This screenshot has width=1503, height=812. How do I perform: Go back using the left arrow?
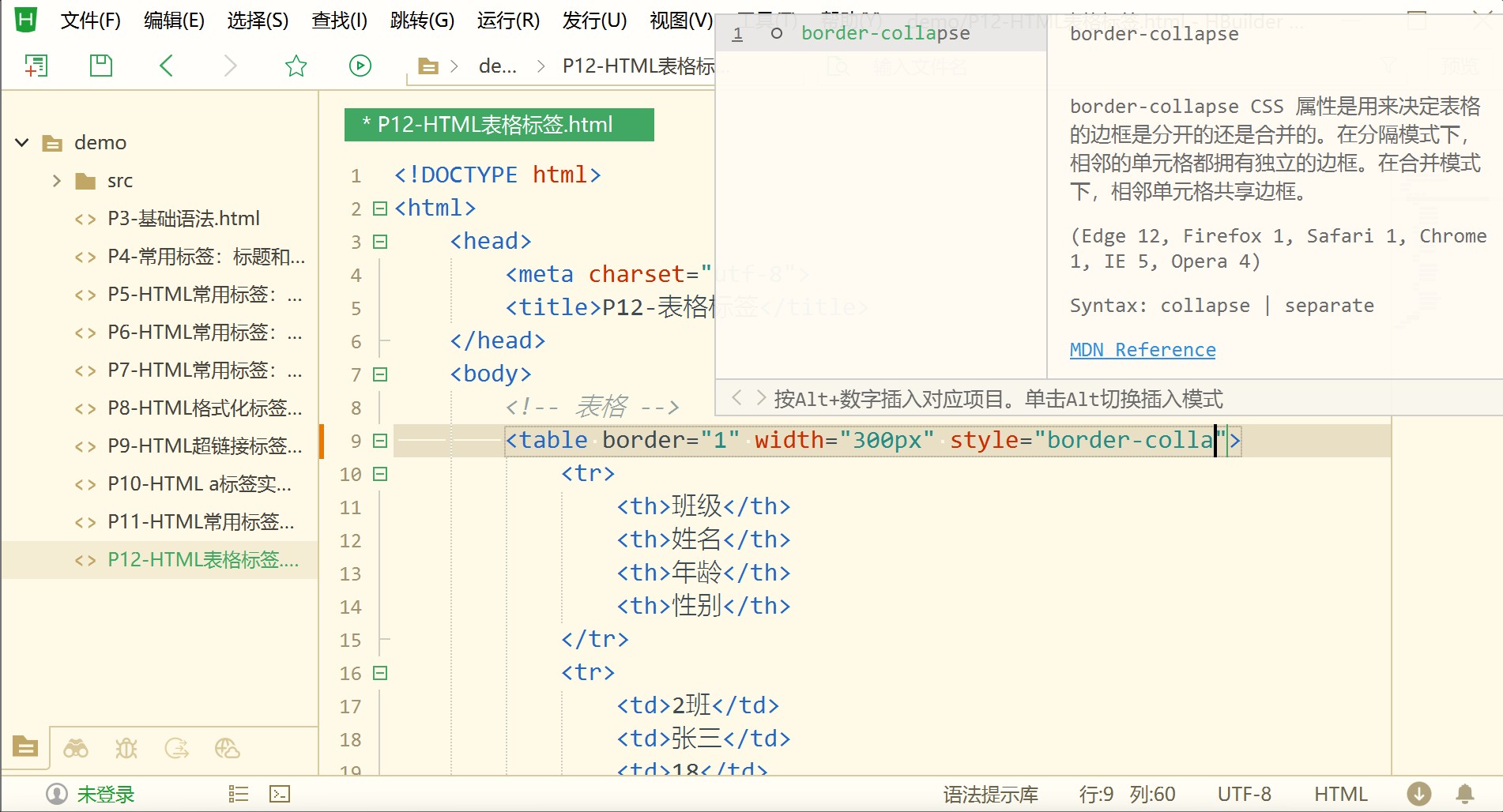pyautogui.click(x=166, y=66)
